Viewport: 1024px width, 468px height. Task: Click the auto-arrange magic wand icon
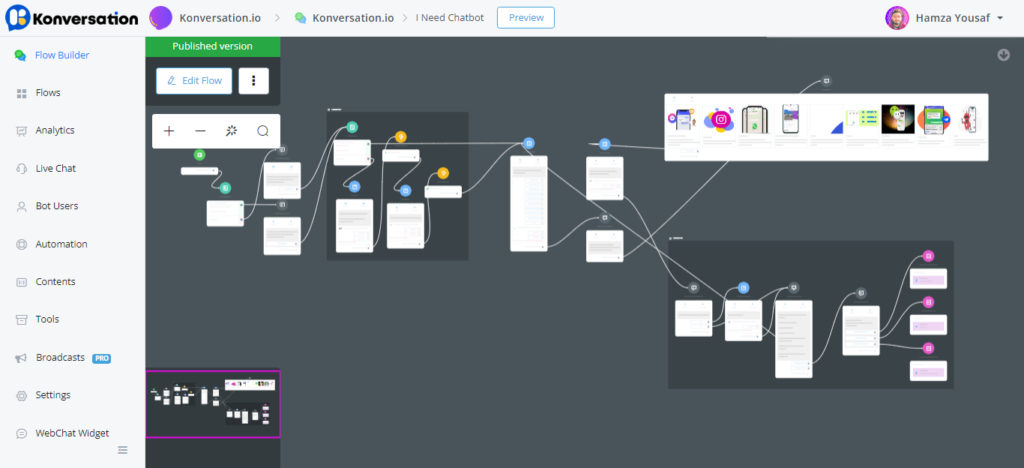[231, 131]
